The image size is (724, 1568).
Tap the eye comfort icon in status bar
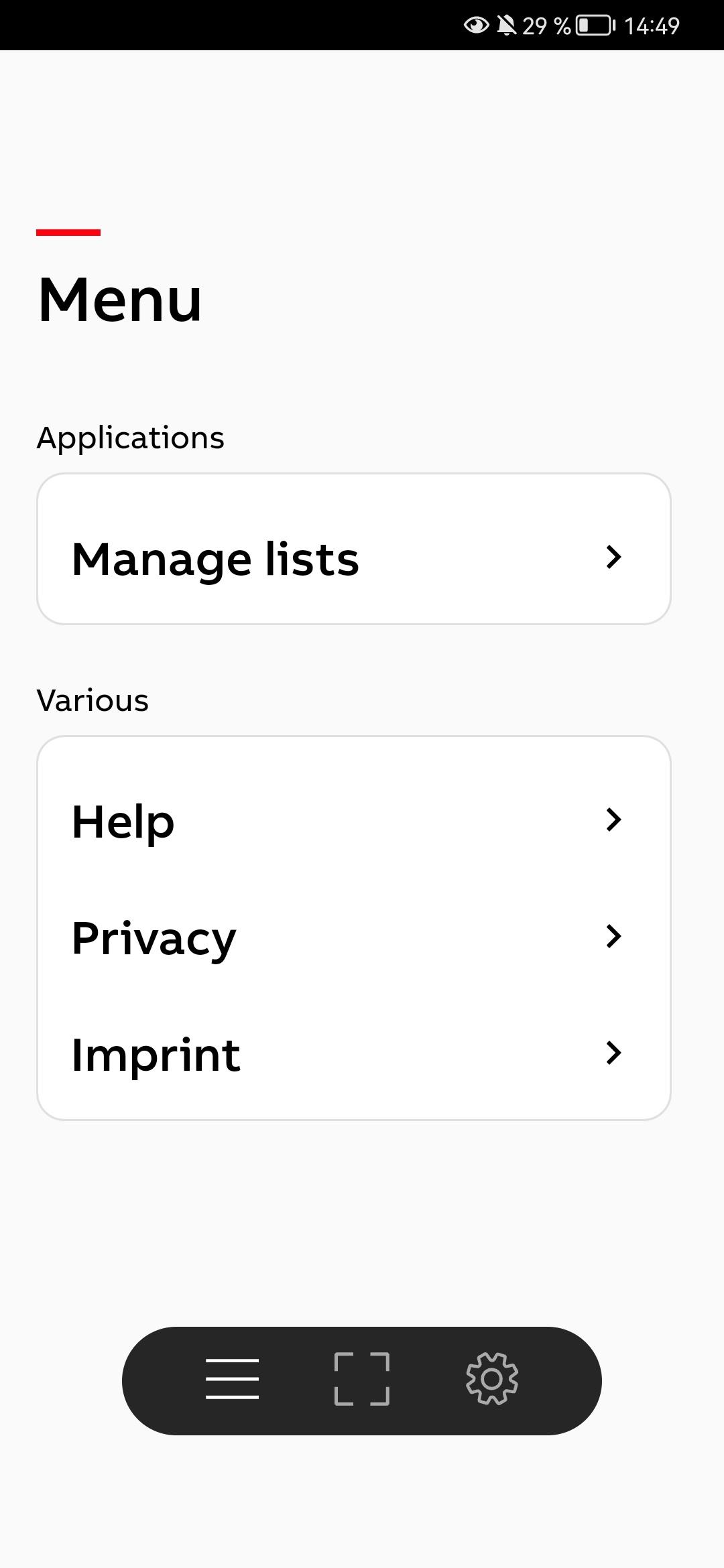pos(476,25)
